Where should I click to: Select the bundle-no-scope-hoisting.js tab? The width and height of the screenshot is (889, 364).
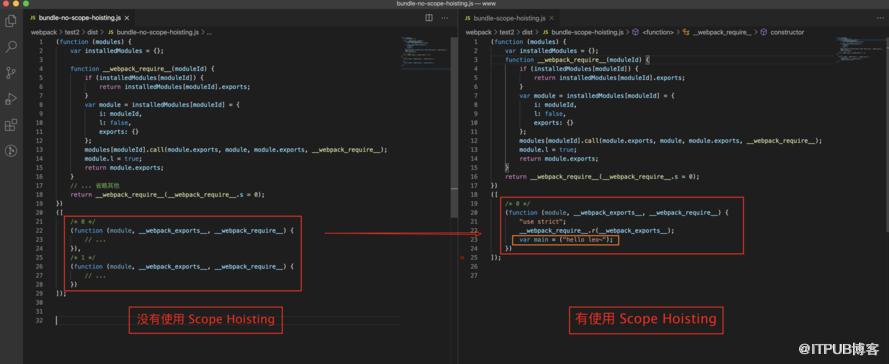coord(80,18)
